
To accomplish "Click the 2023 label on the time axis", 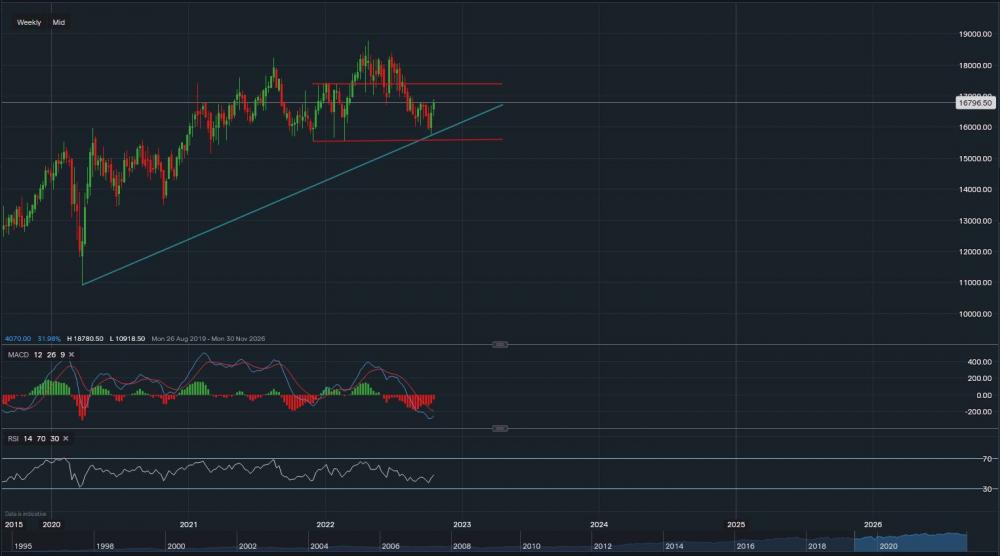I will [x=462, y=524].
